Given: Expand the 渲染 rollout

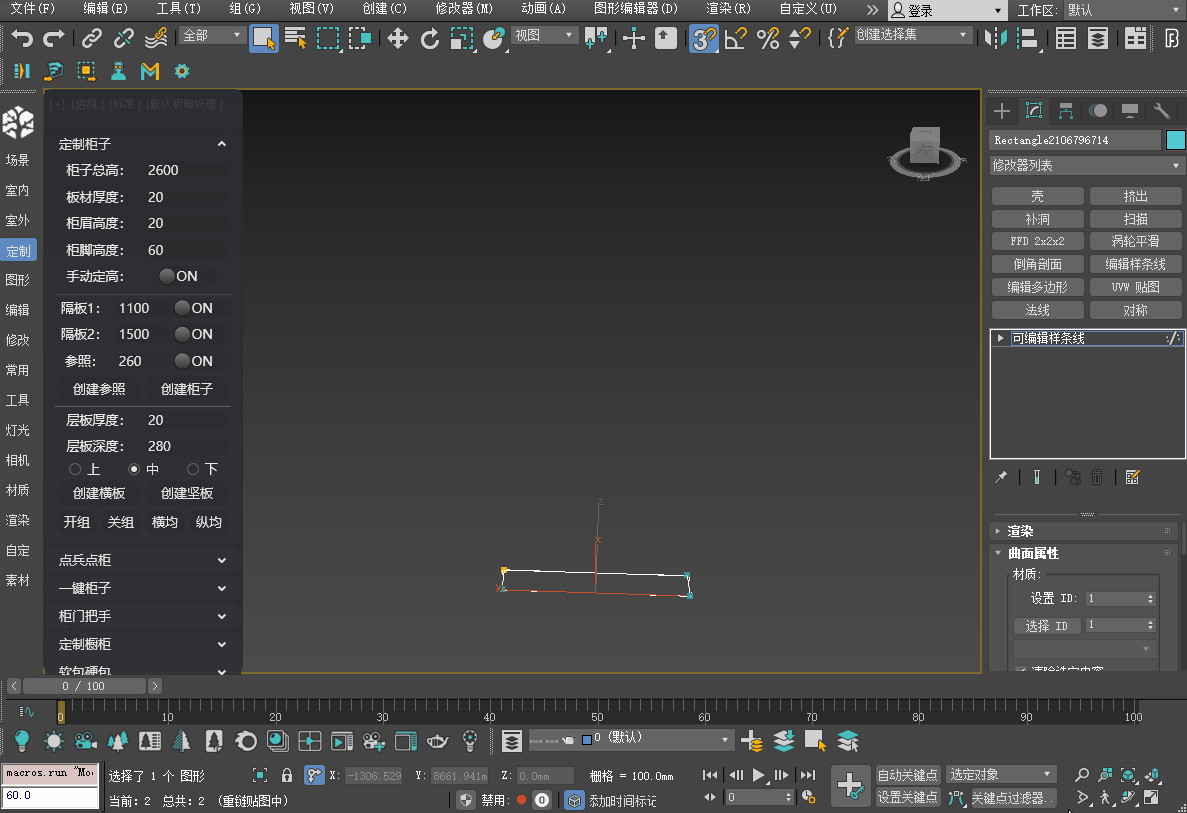Looking at the screenshot, I should 1084,531.
